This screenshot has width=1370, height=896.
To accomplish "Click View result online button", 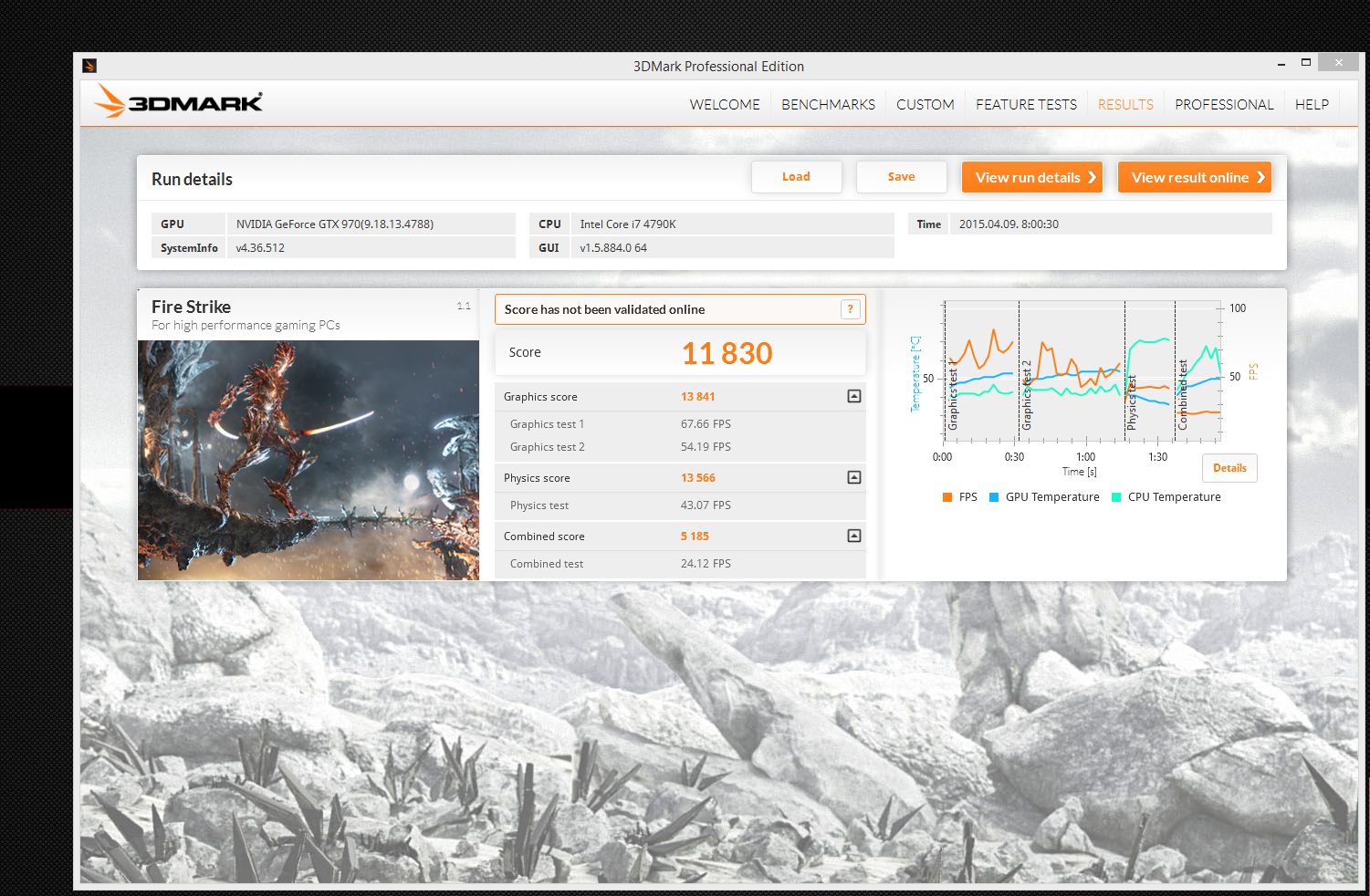I will tap(1195, 177).
